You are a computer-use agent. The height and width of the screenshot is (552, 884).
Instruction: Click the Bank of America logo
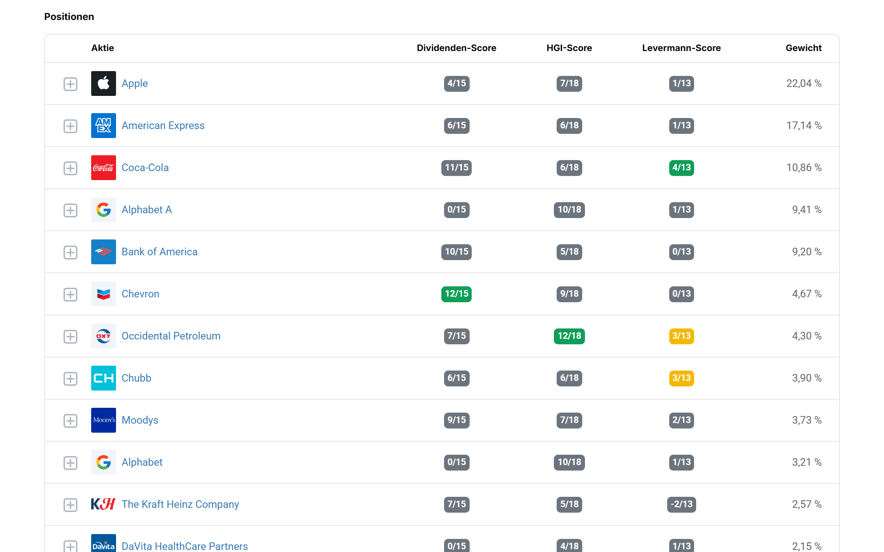pyautogui.click(x=103, y=251)
